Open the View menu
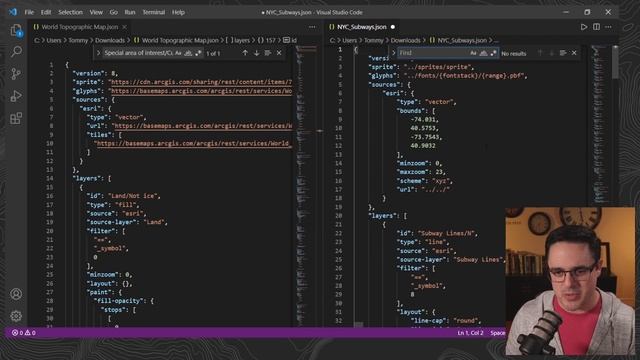This screenshot has height=360, width=640. click(96, 12)
